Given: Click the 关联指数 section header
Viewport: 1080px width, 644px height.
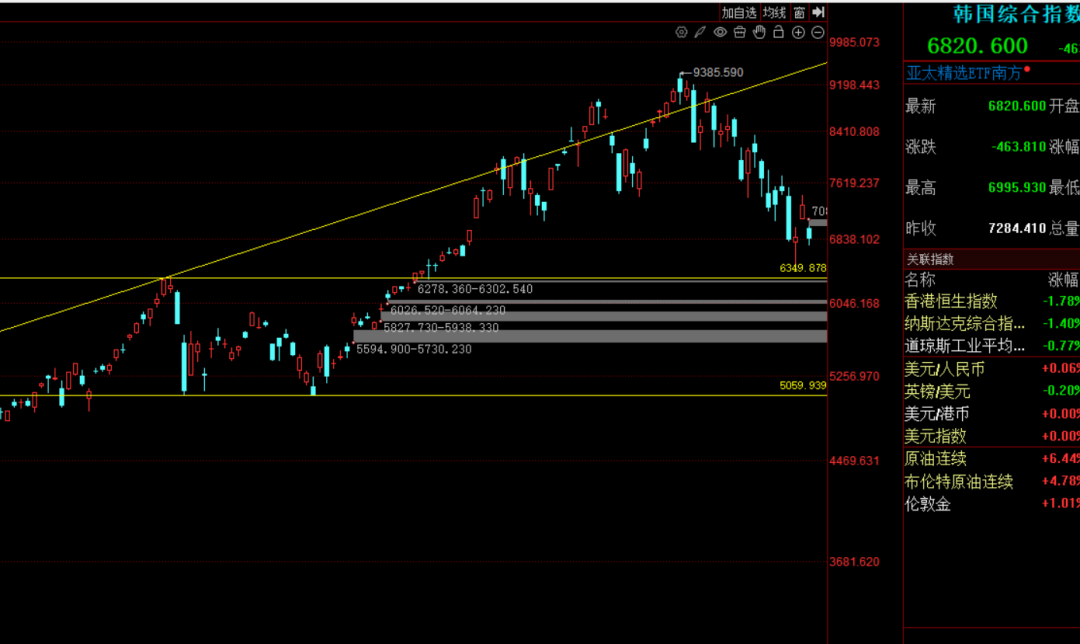Looking at the screenshot, I should pos(930,260).
